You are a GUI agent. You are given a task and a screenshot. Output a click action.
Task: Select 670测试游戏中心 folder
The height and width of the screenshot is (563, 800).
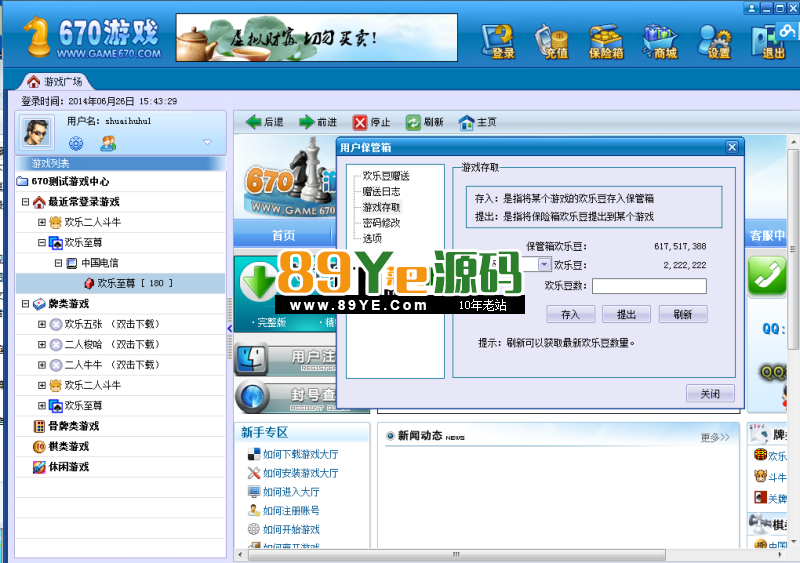[63, 181]
